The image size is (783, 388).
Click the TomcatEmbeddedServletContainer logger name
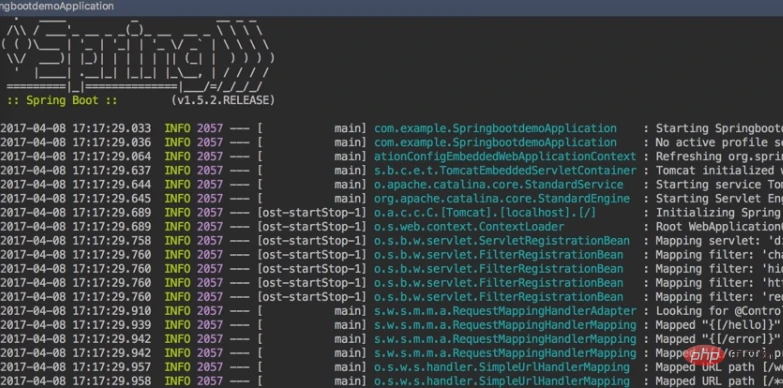[505, 170]
